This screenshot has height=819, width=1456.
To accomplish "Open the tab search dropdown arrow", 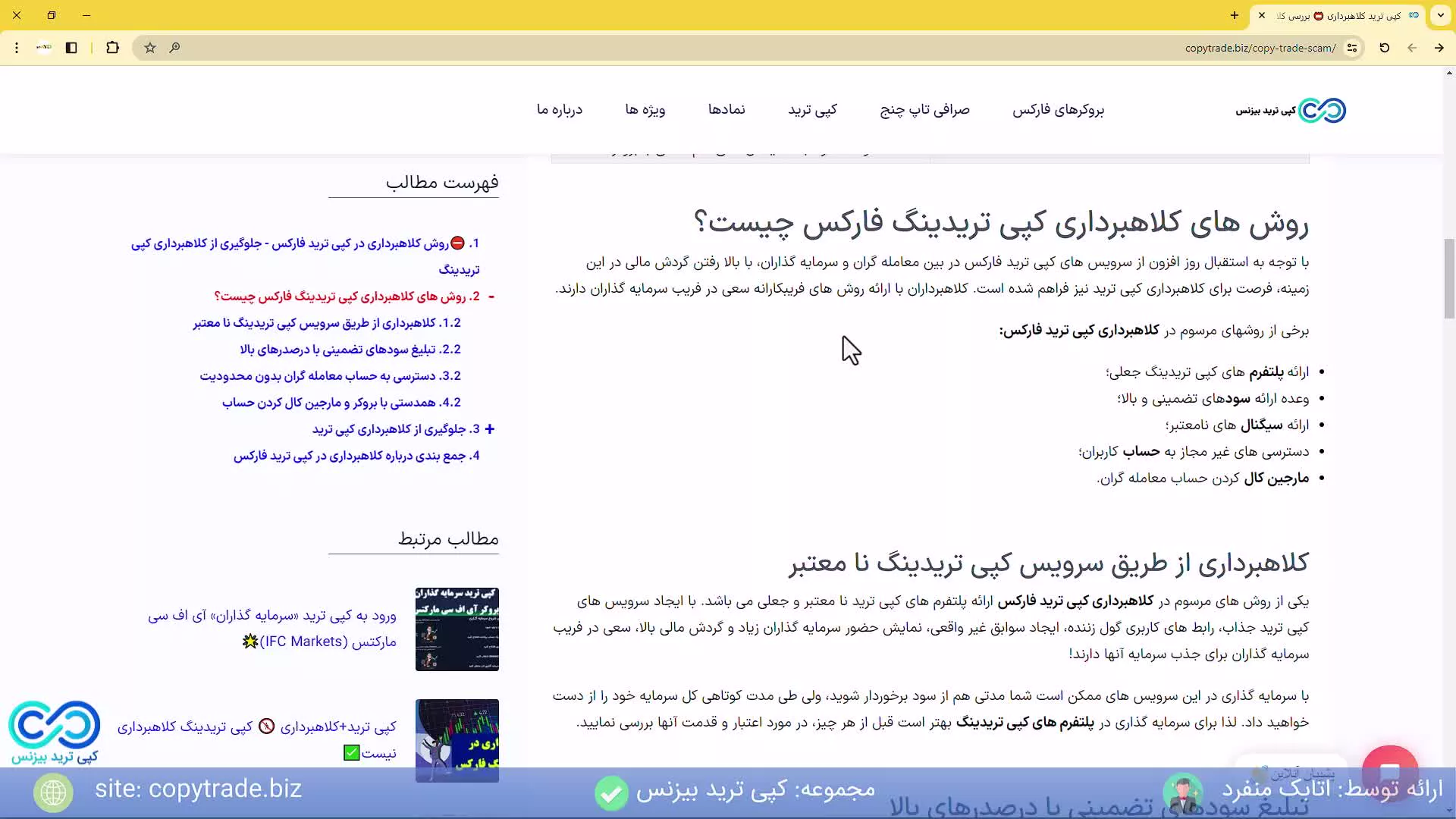I will [x=1441, y=15].
